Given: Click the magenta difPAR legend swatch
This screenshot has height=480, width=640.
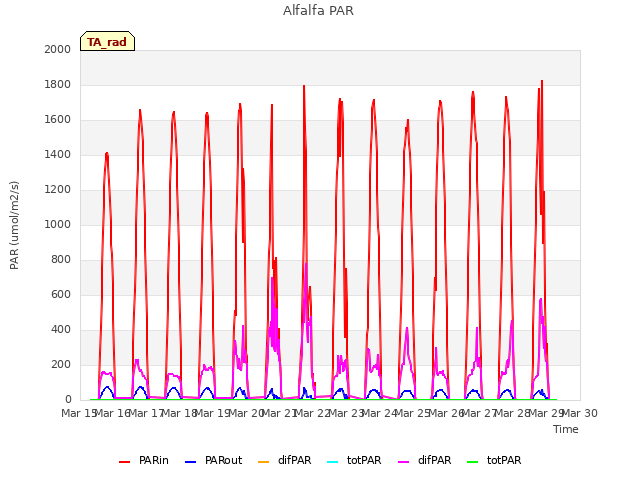Looking at the screenshot, I should [x=404, y=462].
